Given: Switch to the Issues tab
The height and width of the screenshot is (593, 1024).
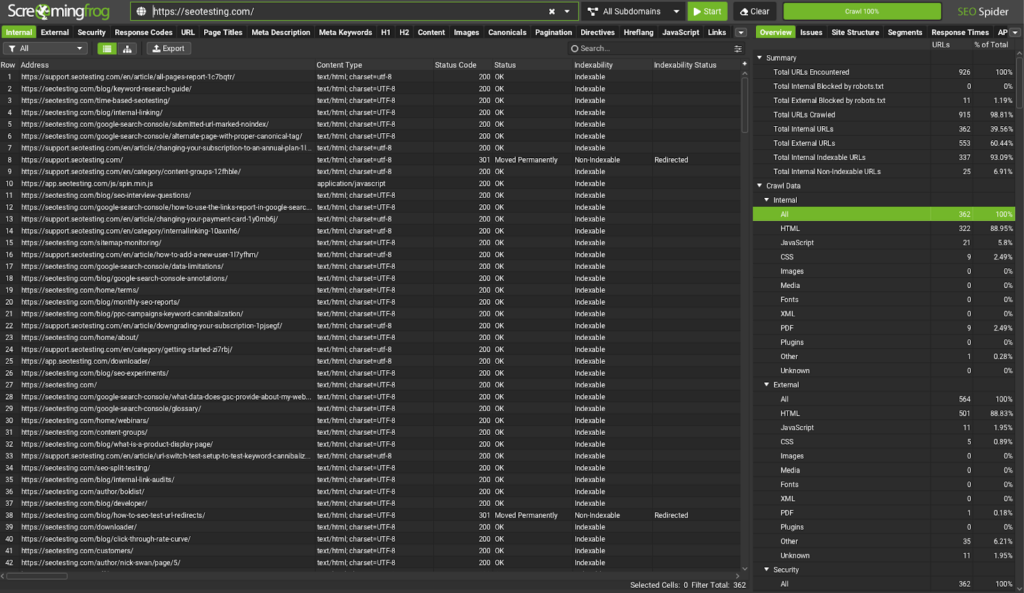Looking at the screenshot, I should pos(811,32).
